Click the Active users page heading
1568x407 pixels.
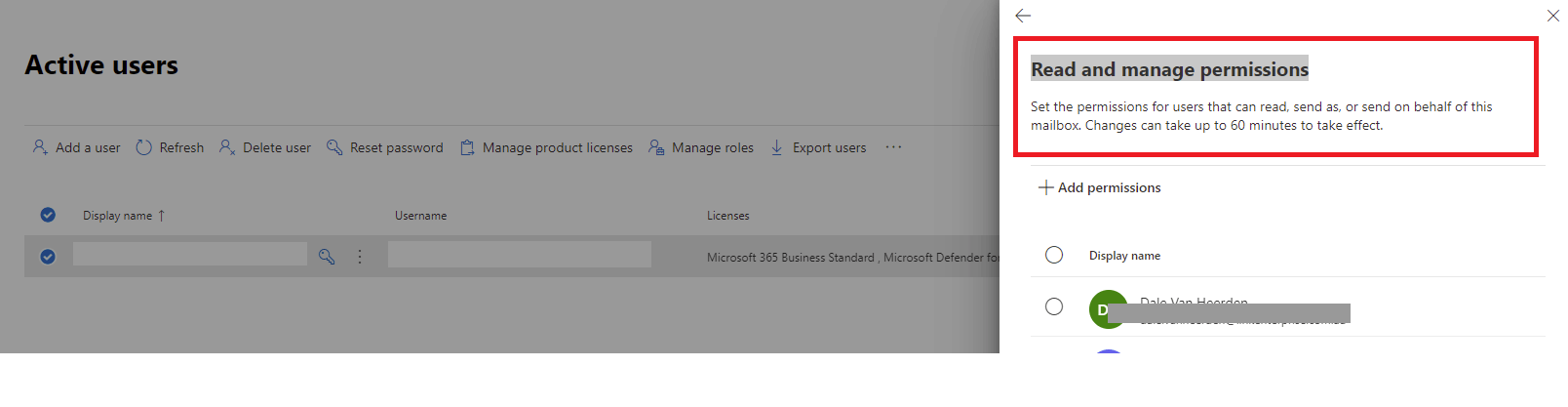coord(101,65)
